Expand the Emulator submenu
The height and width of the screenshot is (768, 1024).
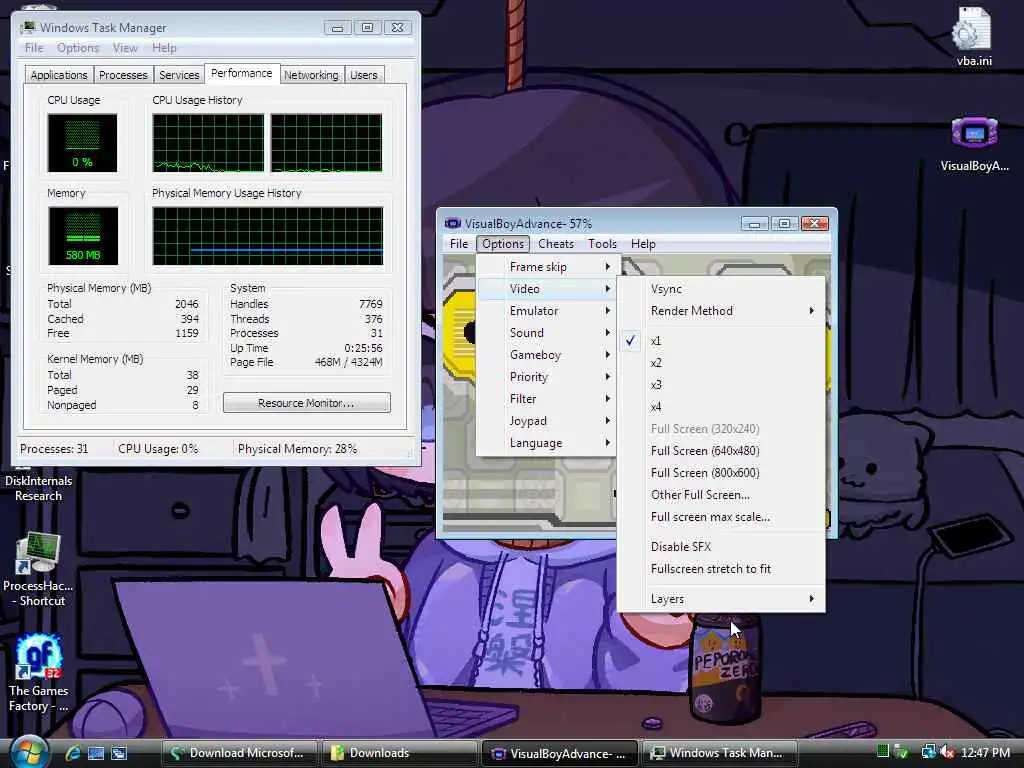click(546, 311)
